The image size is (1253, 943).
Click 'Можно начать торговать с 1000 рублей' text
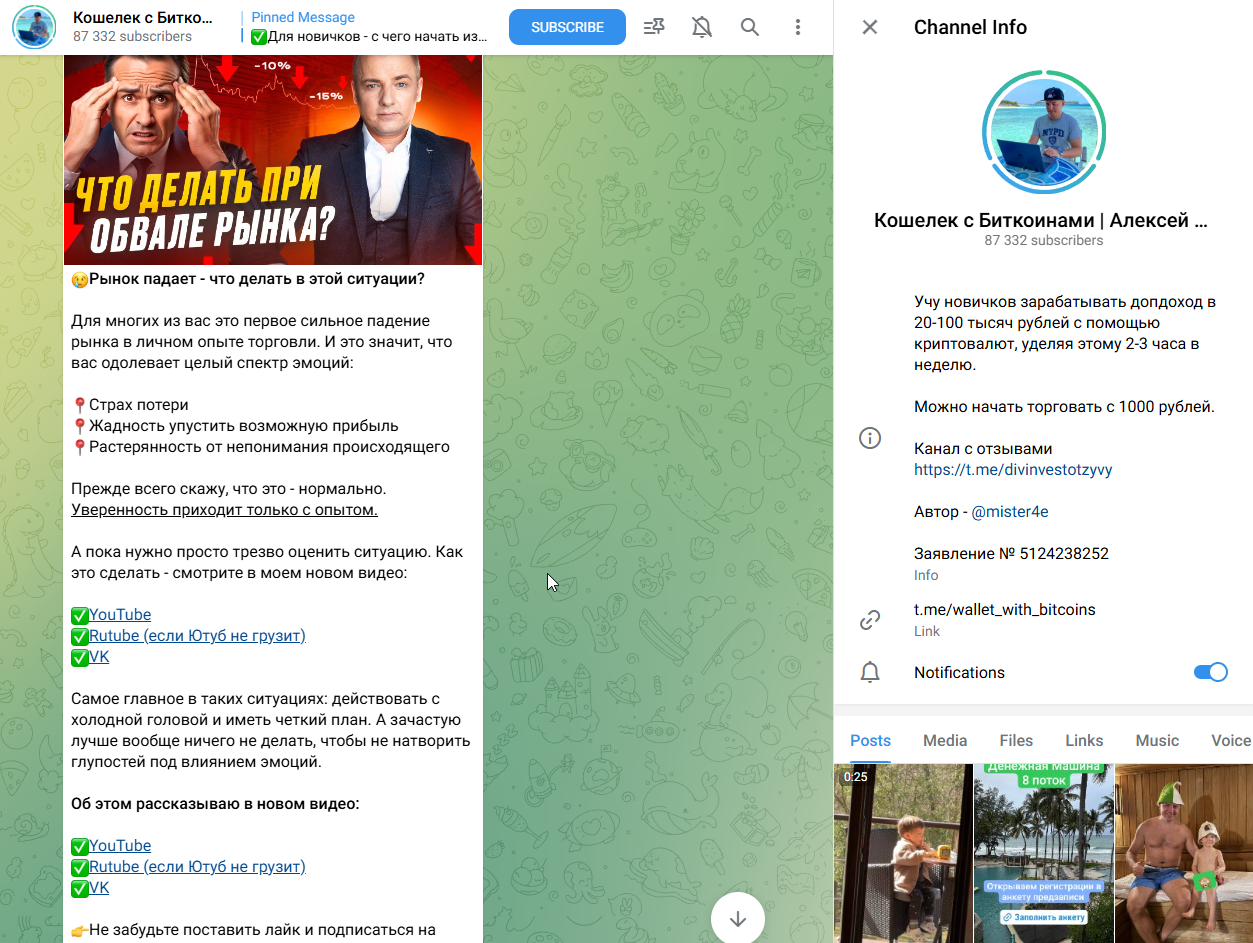1064,407
